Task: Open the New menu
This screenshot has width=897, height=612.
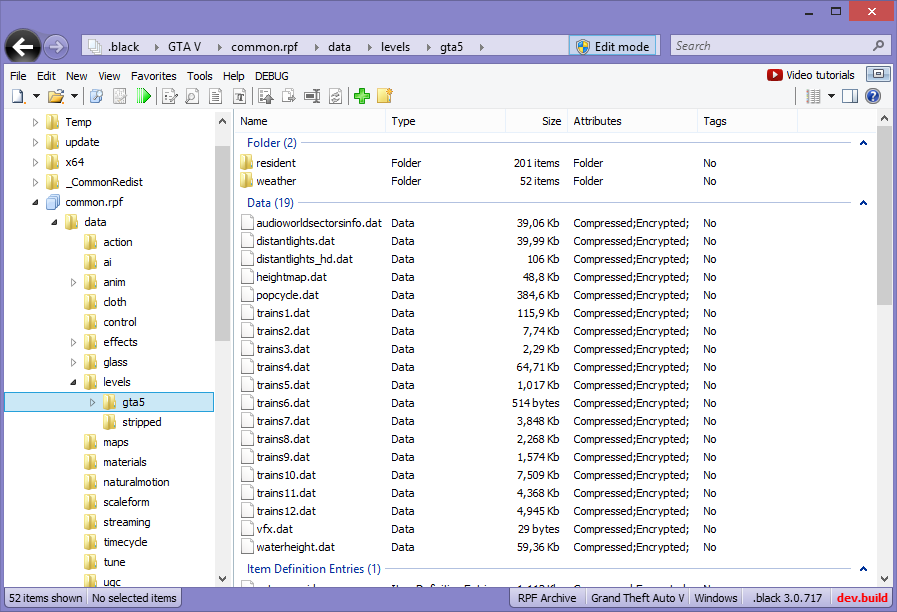Action: tap(77, 76)
